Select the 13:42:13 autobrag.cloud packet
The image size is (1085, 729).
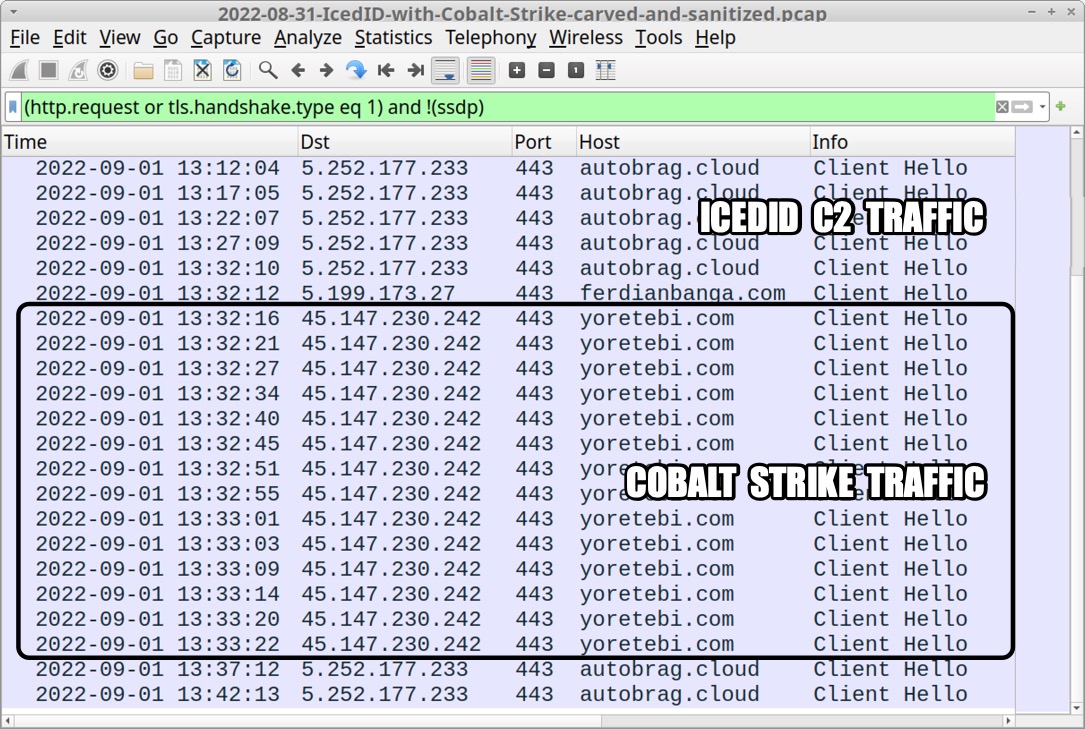click(x=508, y=694)
